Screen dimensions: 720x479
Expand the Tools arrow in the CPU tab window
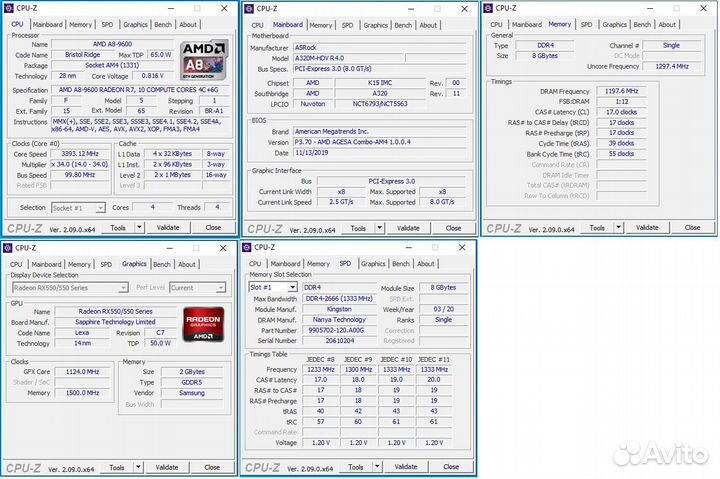(x=139, y=227)
